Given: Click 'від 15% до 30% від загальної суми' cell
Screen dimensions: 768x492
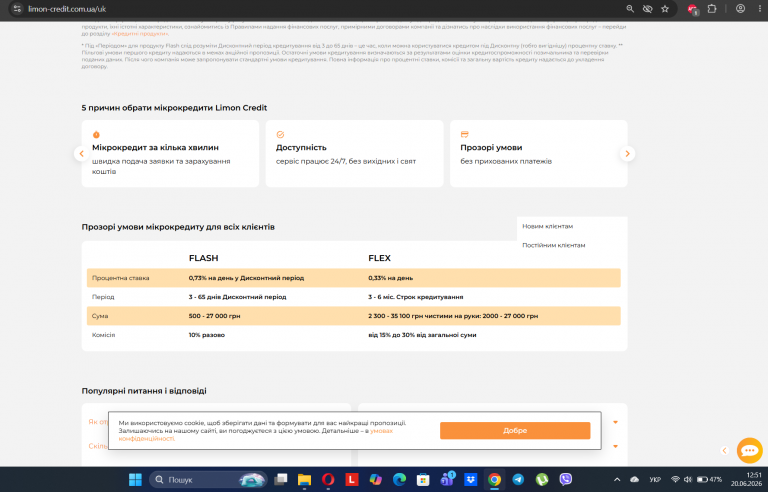Looking at the screenshot, I should pyautogui.click(x=422, y=335).
